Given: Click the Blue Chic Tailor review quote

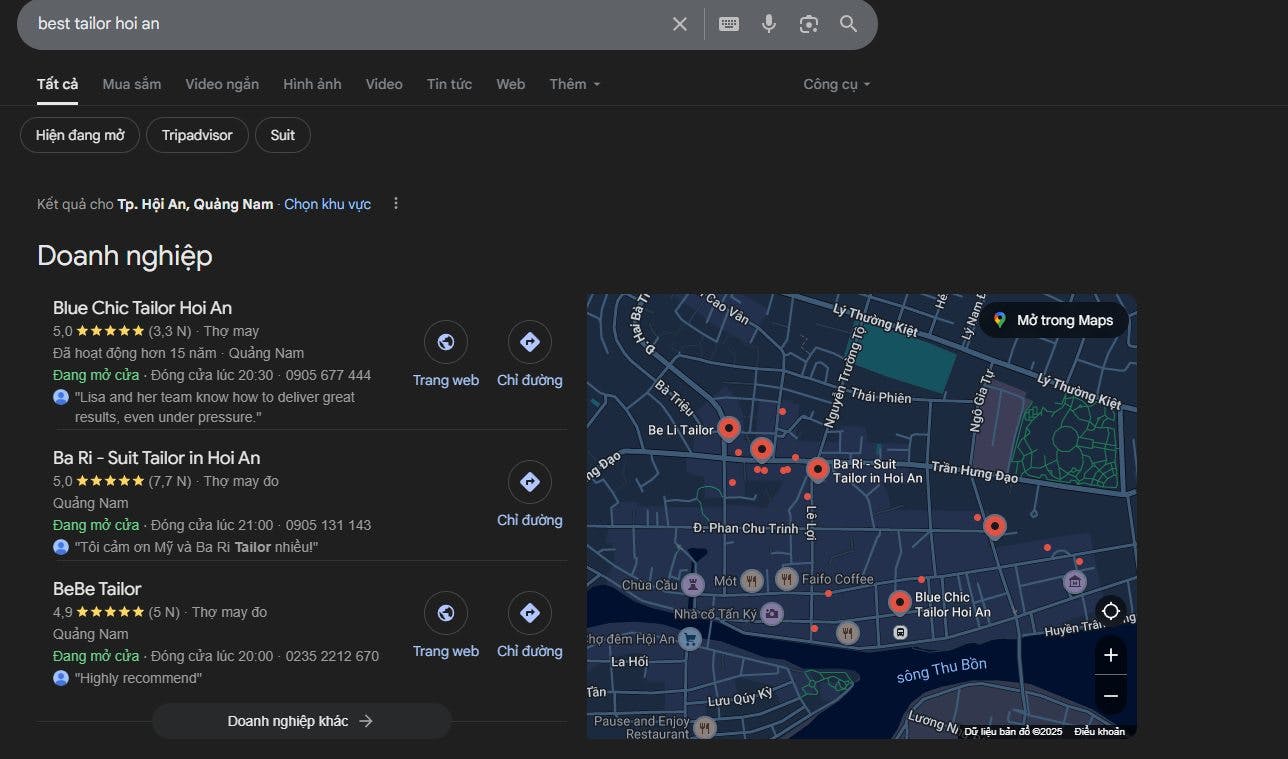Looking at the screenshot, I should tap(215, 407).
